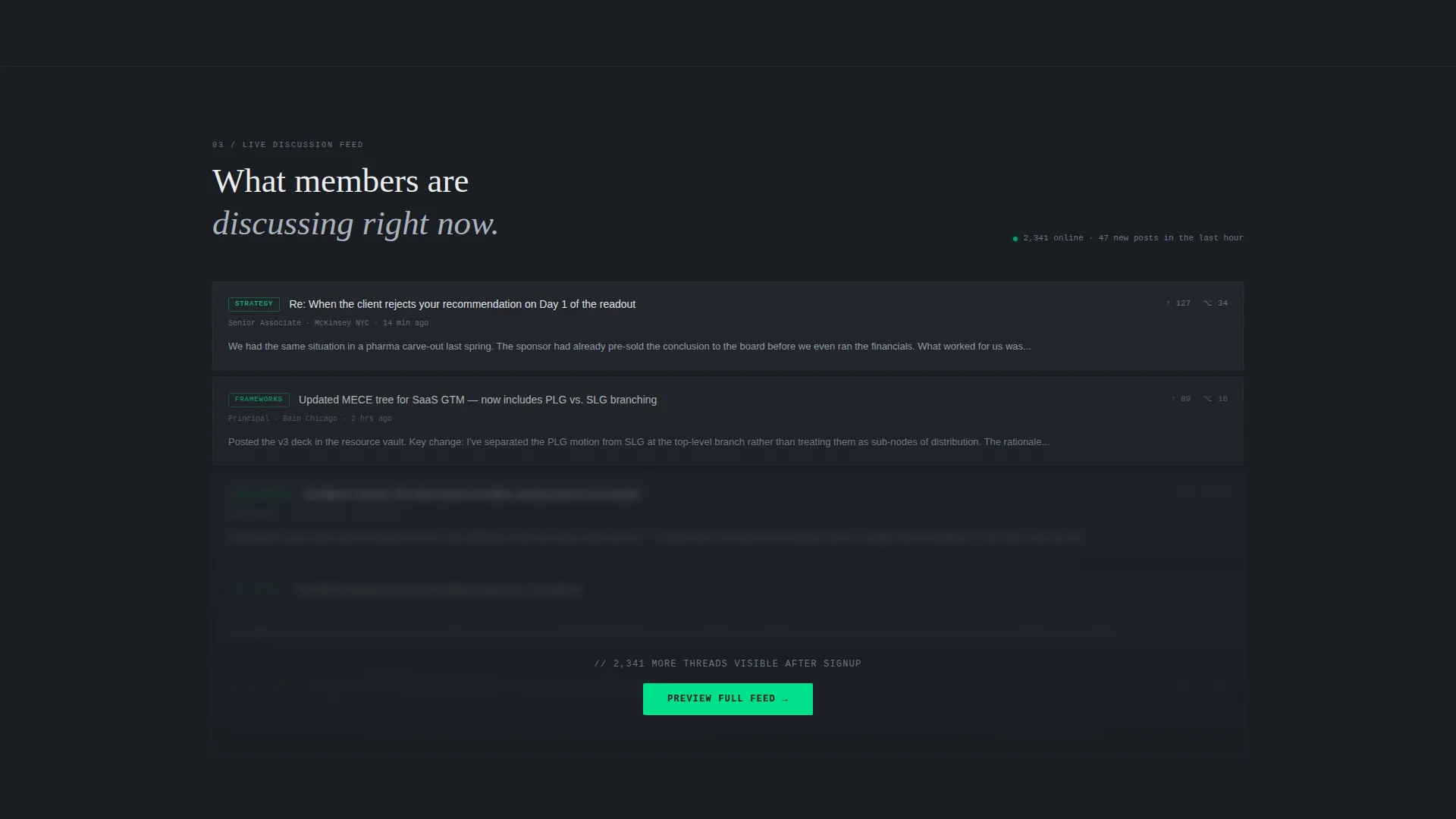Upvote the Updated MECE tree thread
The image size is (1456, 819).
coord(1180,399)
